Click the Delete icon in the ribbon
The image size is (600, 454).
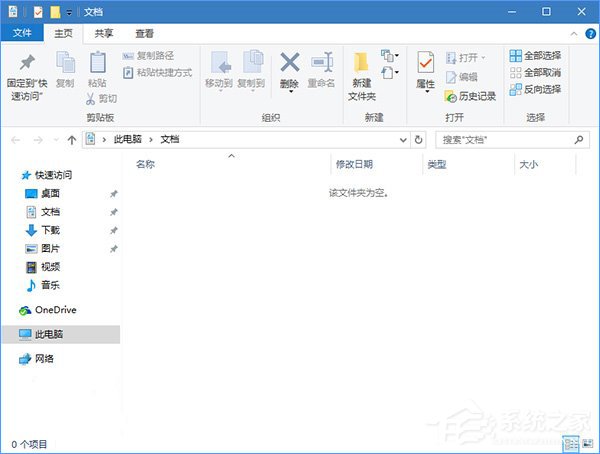(x=289, y=64)
